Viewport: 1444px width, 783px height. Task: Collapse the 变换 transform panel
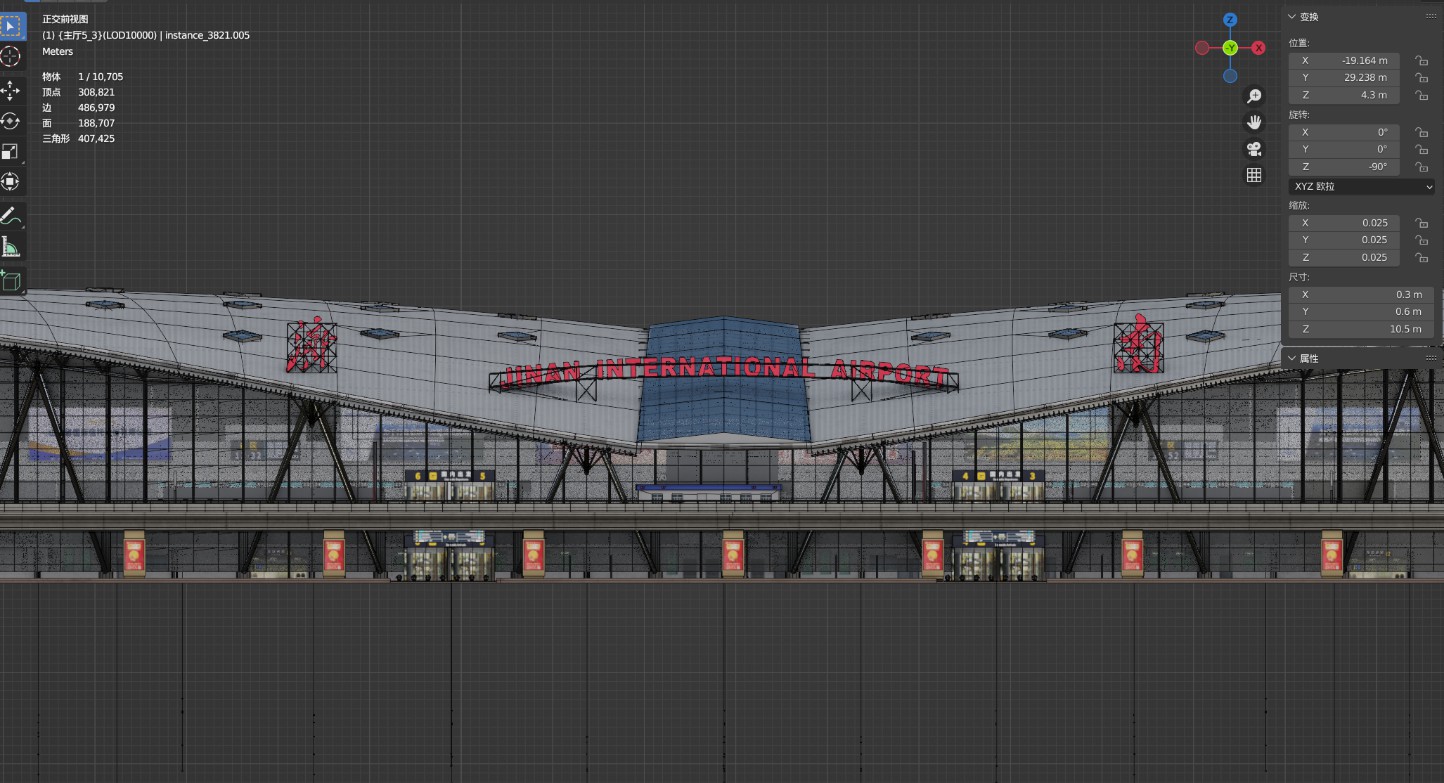1292,17
